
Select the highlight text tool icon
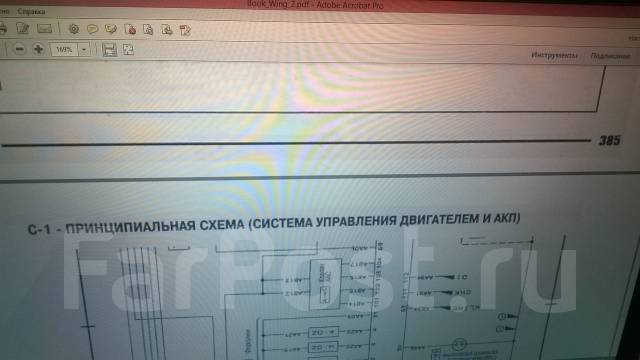click(111, 29)
